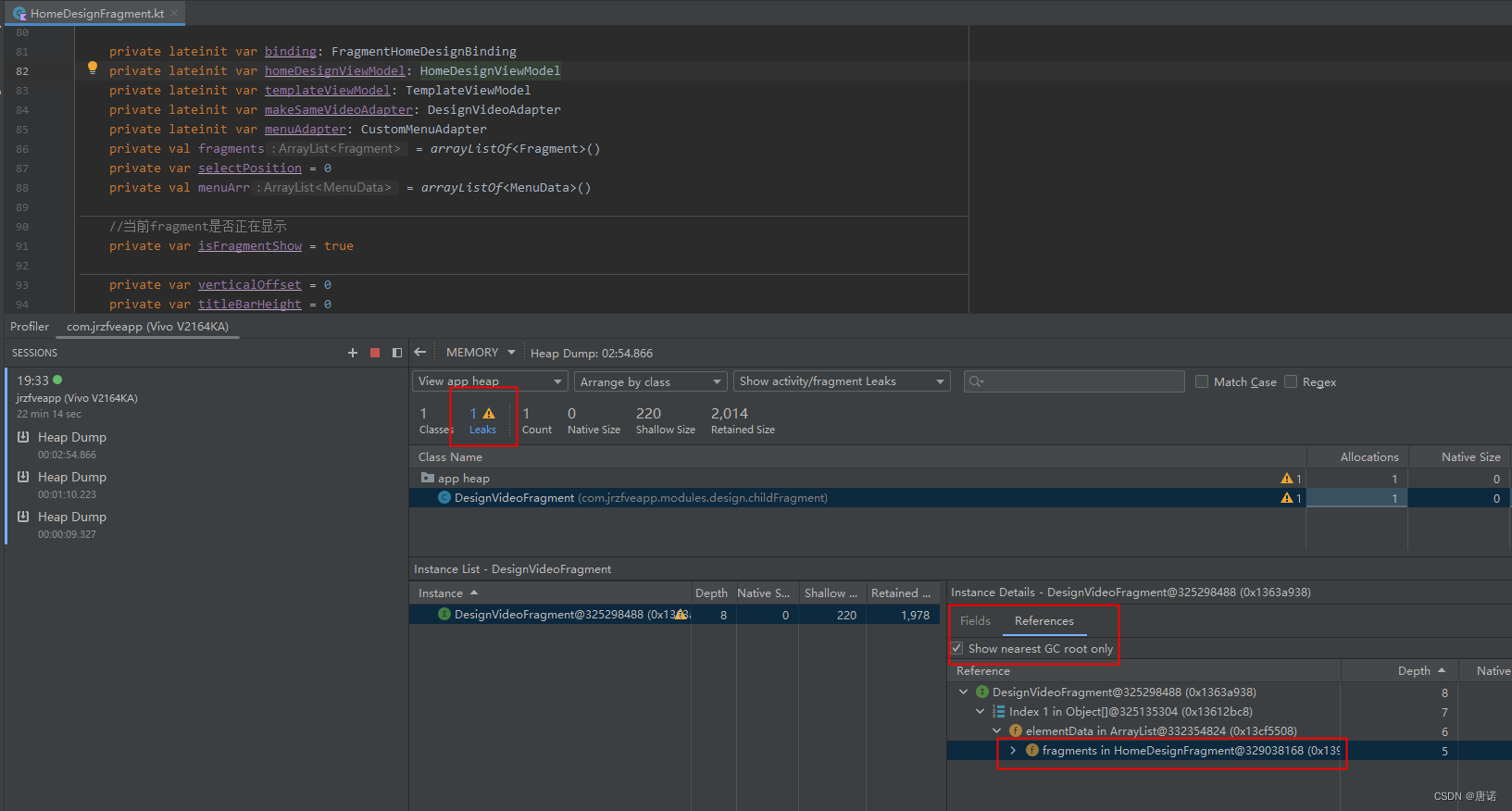
Task: Open the Profiler tool window tab
Action: pyautogui.click(x=30, y=326)
